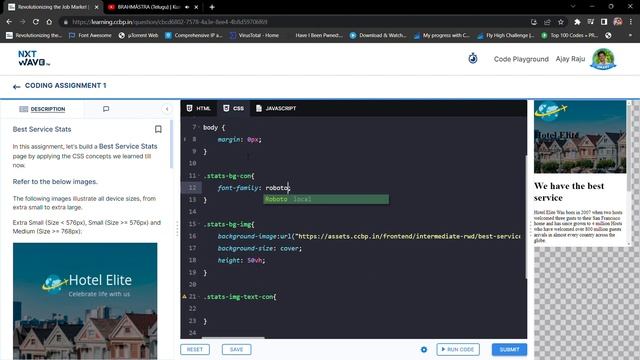Click the preview pane hotel image
Screen dimensions: 640x360
click(x=580, y=137)
